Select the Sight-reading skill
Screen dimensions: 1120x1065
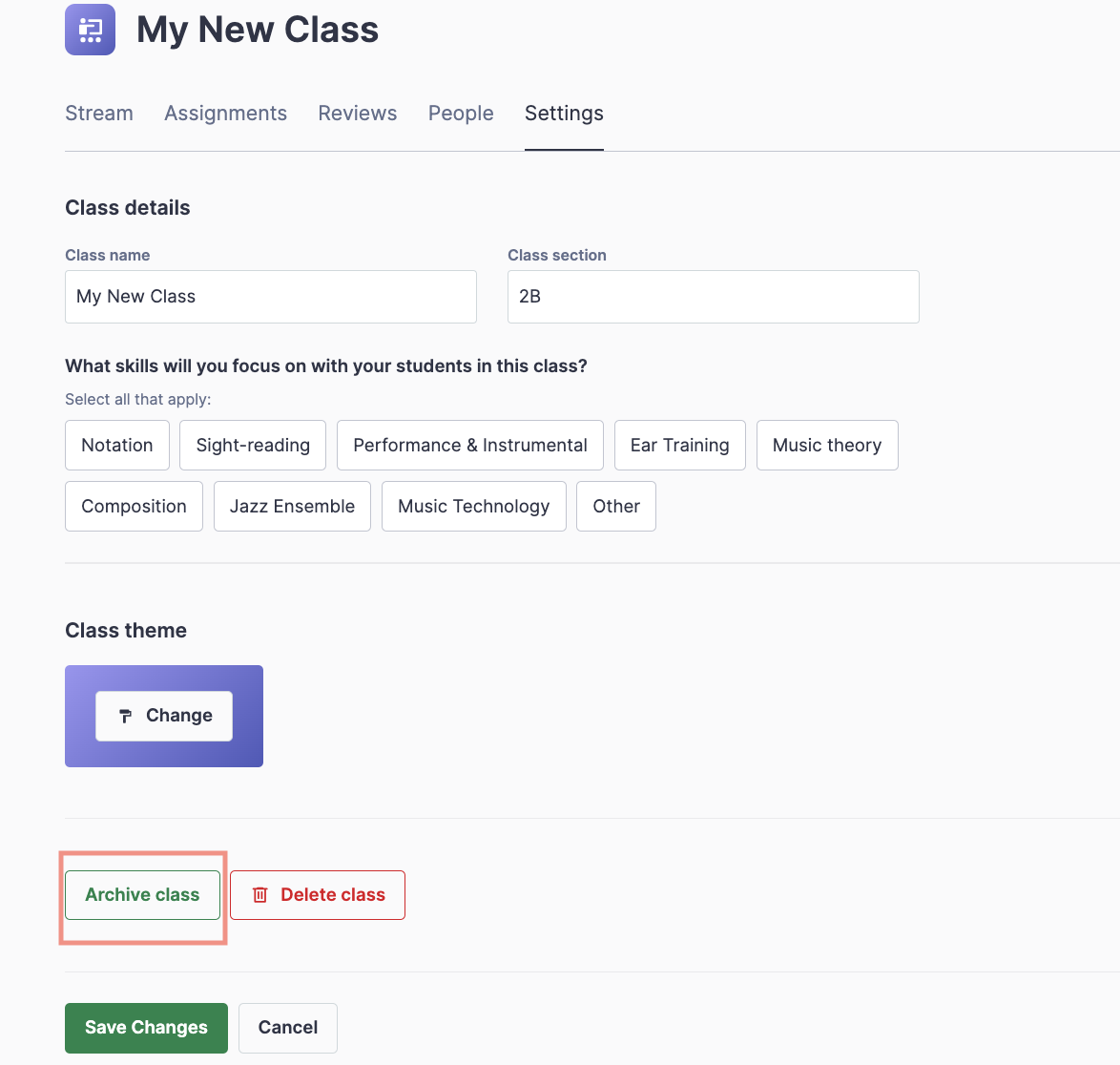[253, 446]
